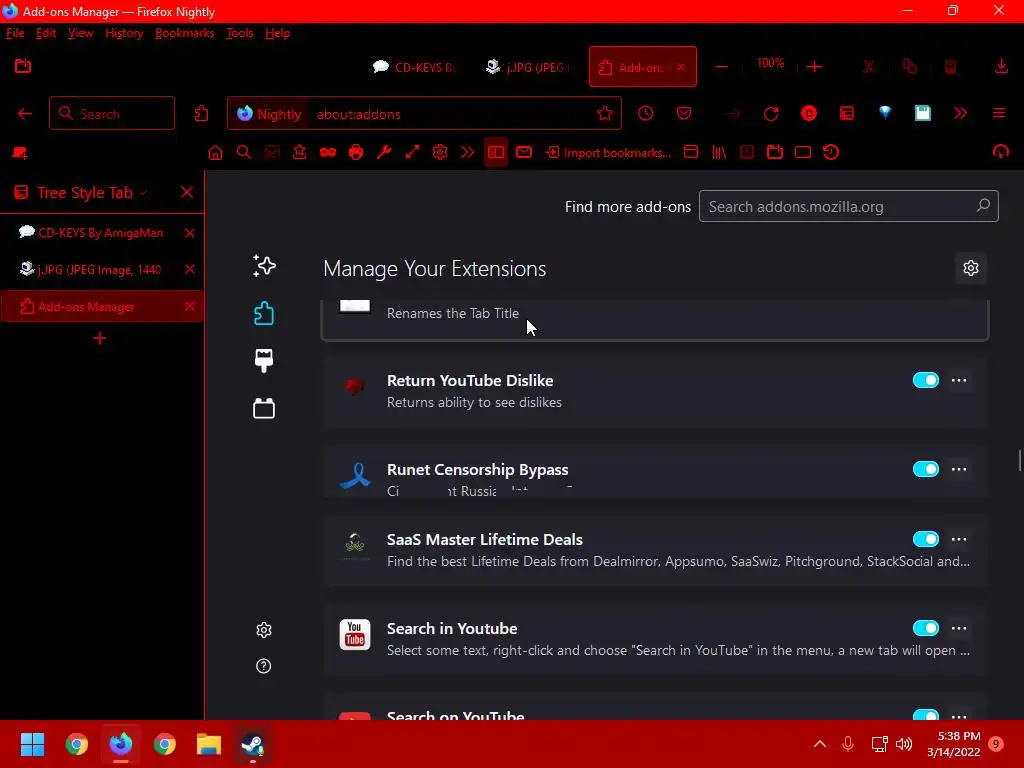Viewport: 1024px width, 768px height.
Task: Click the floppy disk save icon
Action: [x=922, y=114]
